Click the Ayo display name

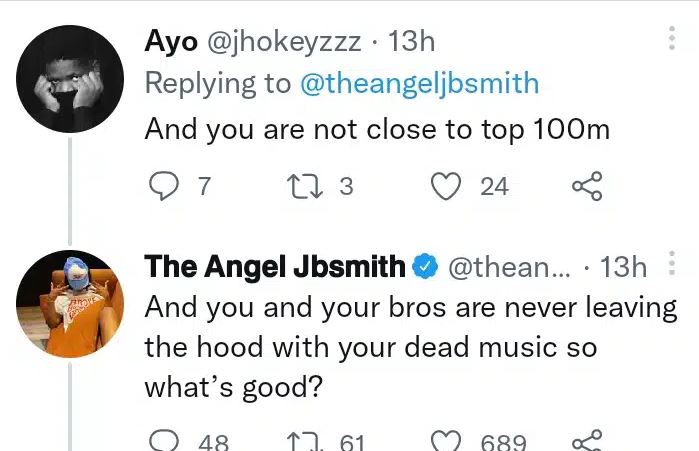coord(170,41)
